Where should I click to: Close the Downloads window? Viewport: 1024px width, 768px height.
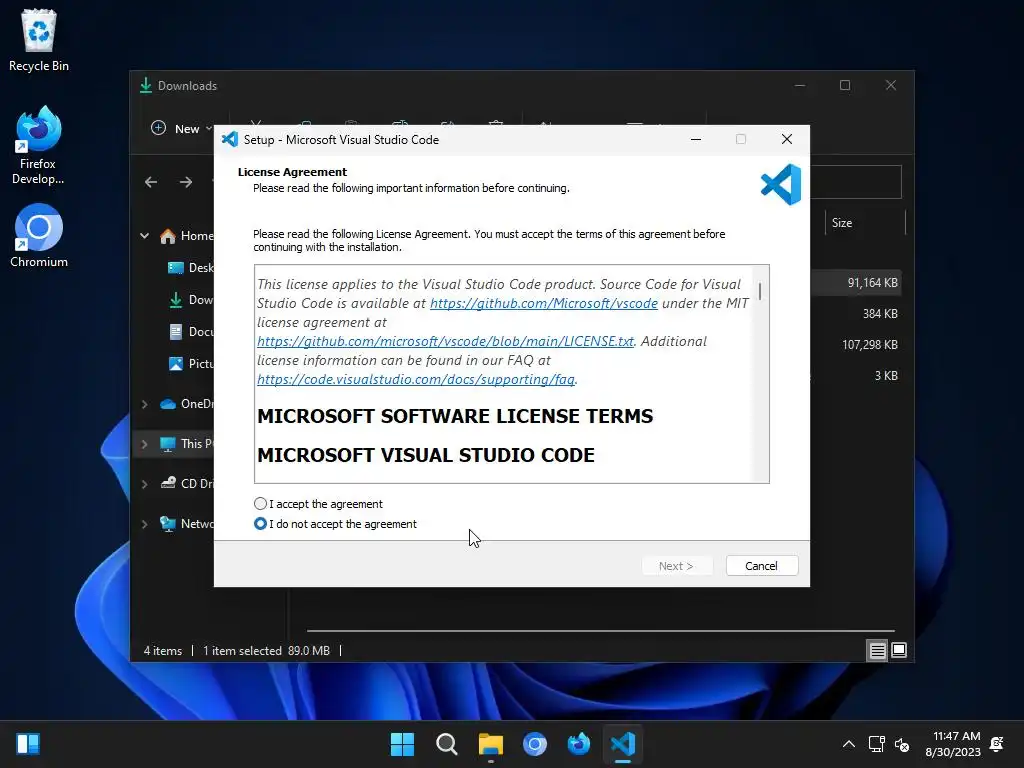pyautogui.click(x=891, y=86)
